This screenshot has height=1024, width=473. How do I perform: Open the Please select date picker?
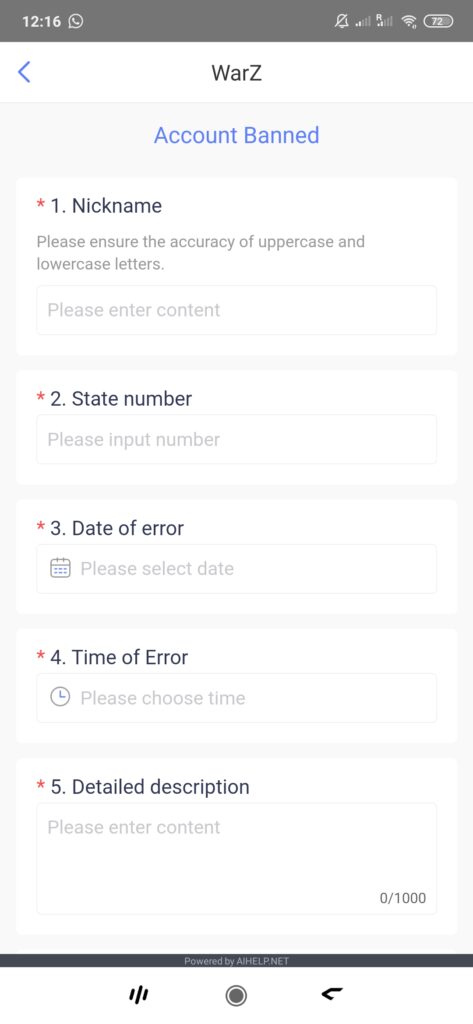[236, 568]
